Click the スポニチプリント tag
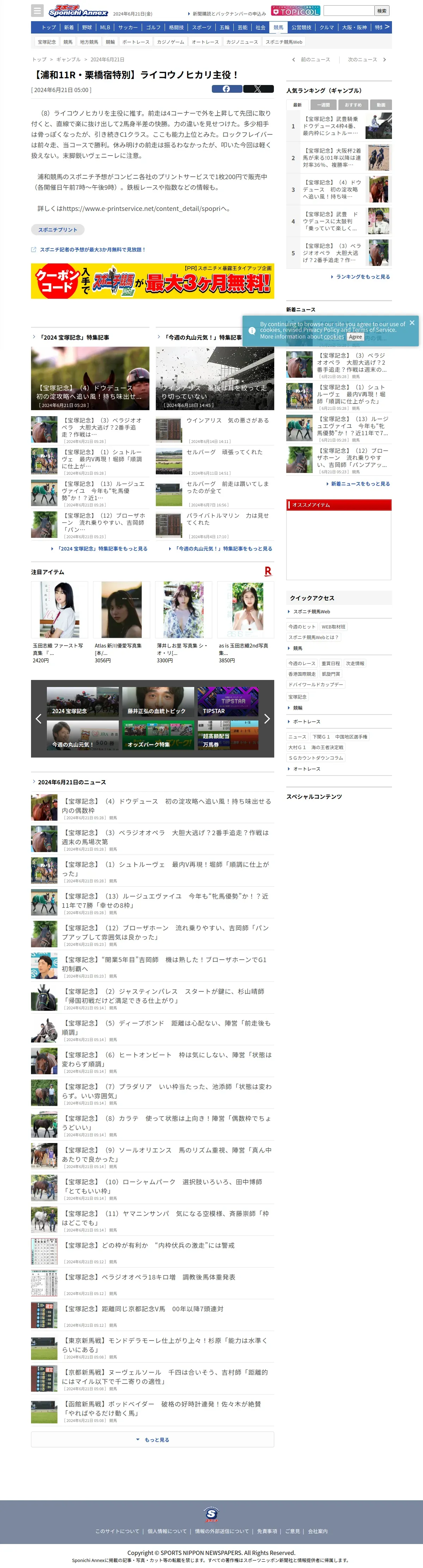The width and height of the screenshot is (423, 1568). pyautogui.click(x=58, y=230)
